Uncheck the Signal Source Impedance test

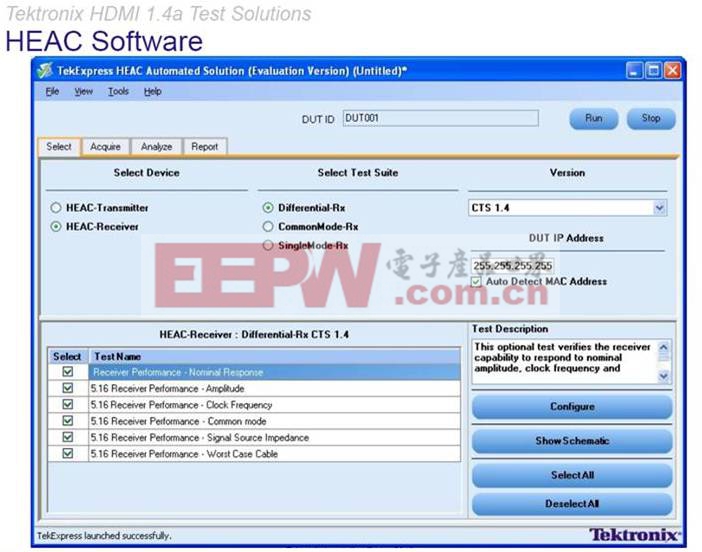point(68,437)
